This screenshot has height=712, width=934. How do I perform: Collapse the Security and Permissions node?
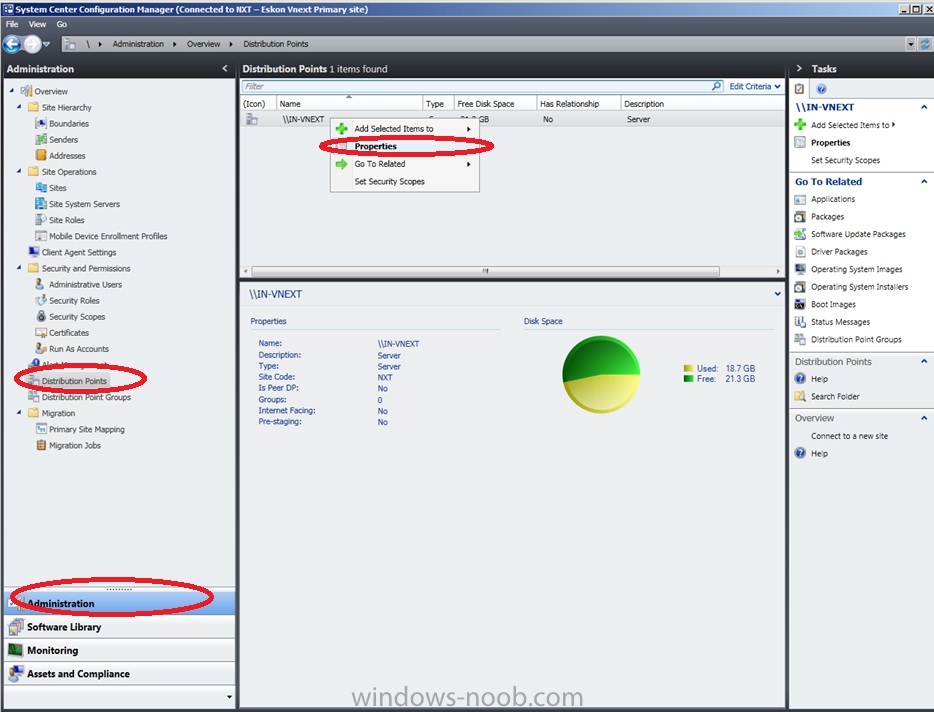click(19, 268)
